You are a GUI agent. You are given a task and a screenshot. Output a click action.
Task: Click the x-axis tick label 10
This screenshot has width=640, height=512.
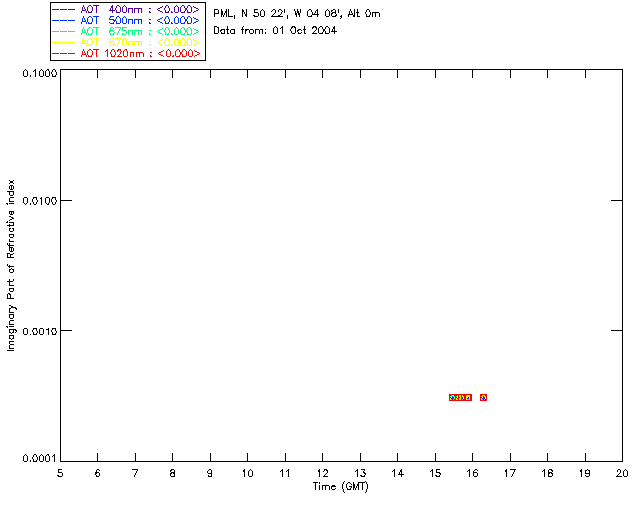(247, 473)
